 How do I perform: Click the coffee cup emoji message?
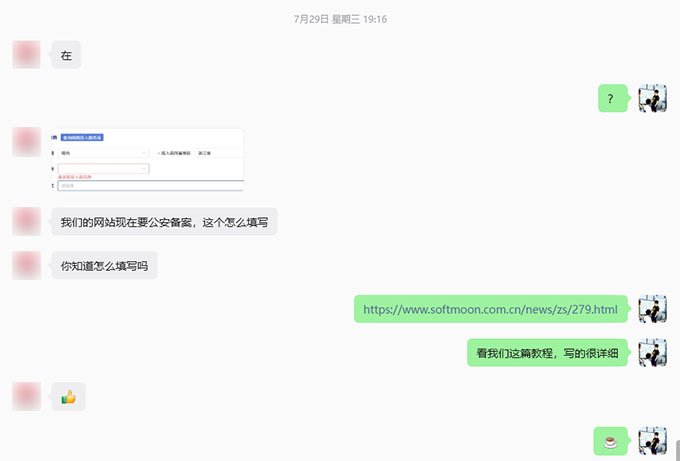(610, 441)
